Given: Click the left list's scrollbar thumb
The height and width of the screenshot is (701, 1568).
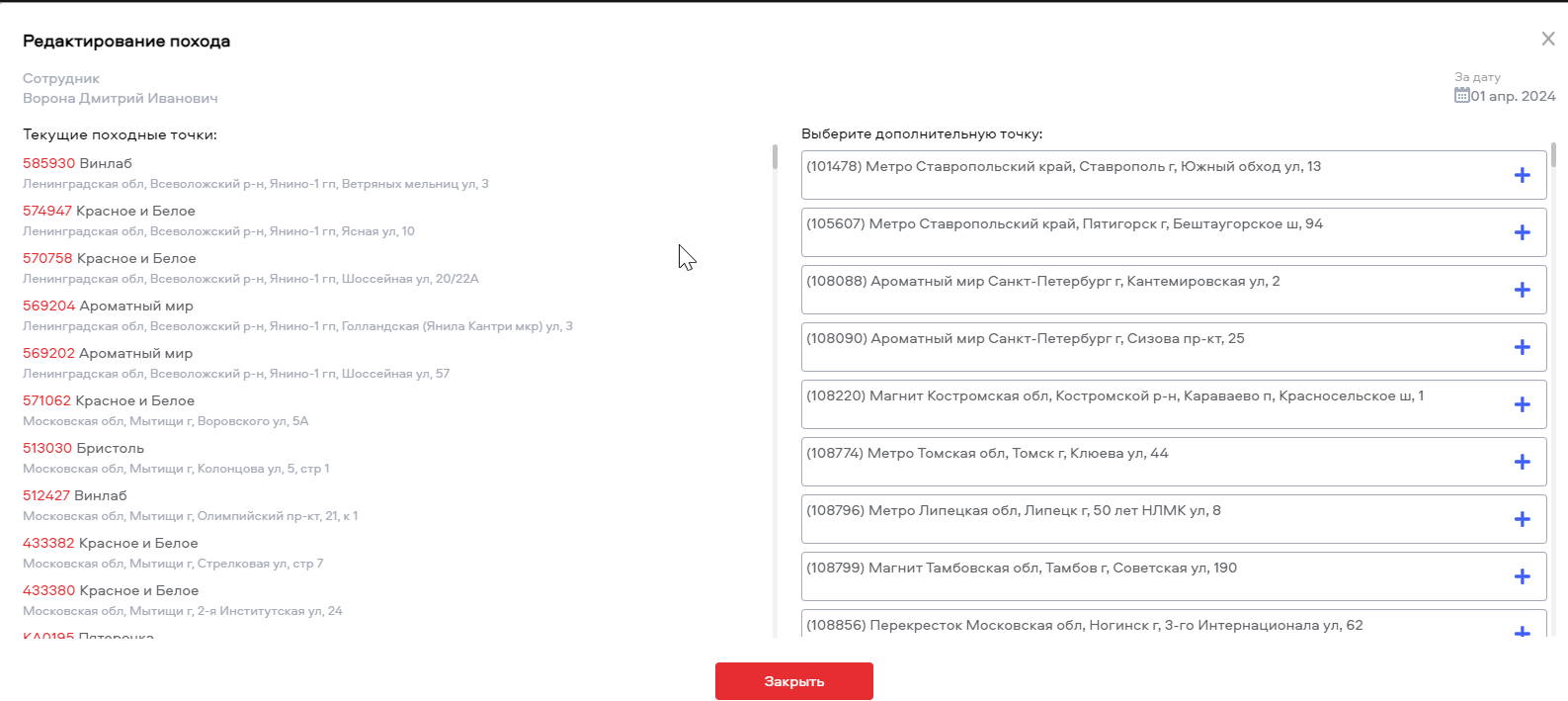Looking at the screenshot, I should pos(775,157).
